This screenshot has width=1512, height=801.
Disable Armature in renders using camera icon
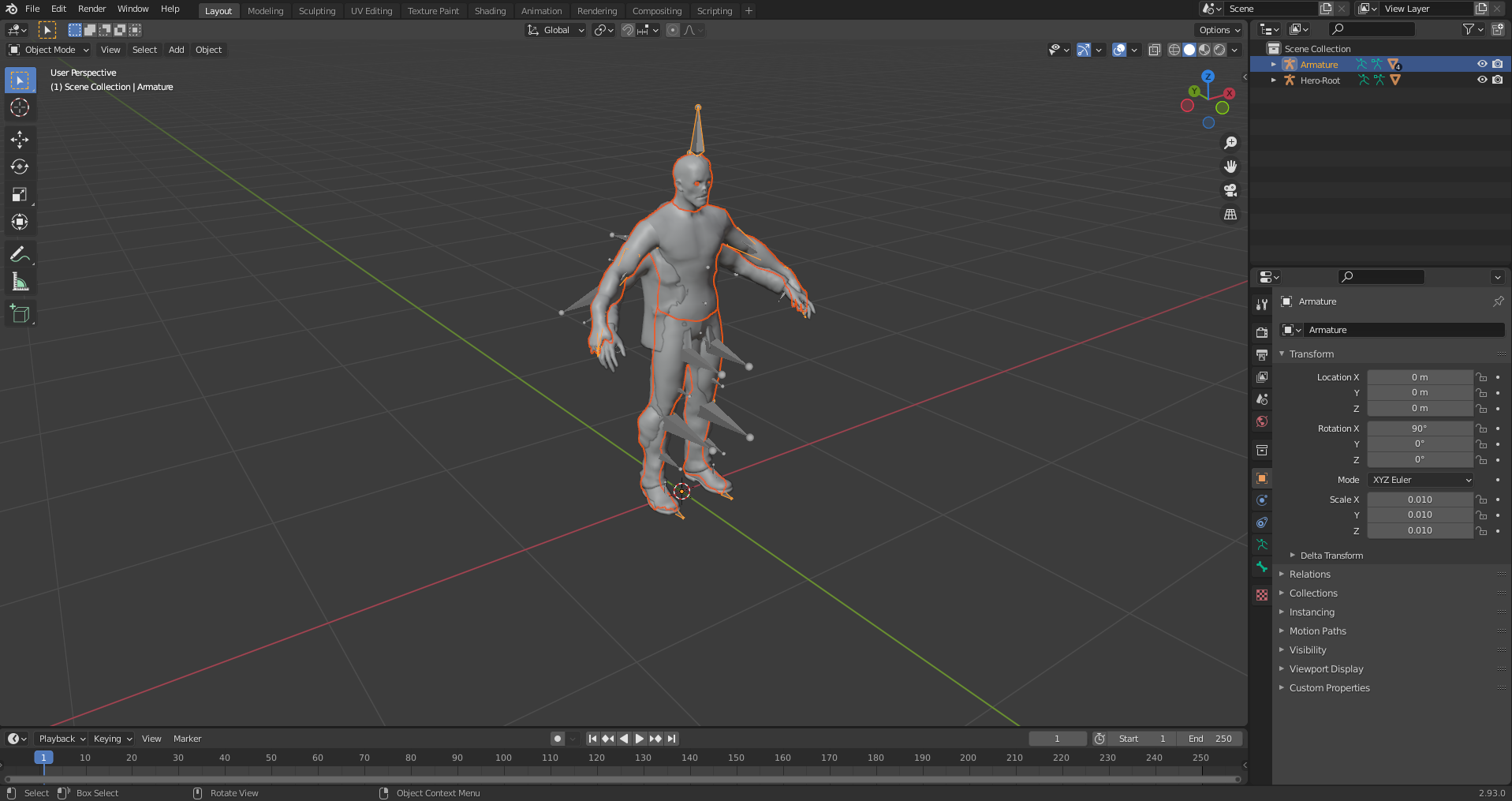[x=1497, y=64]
